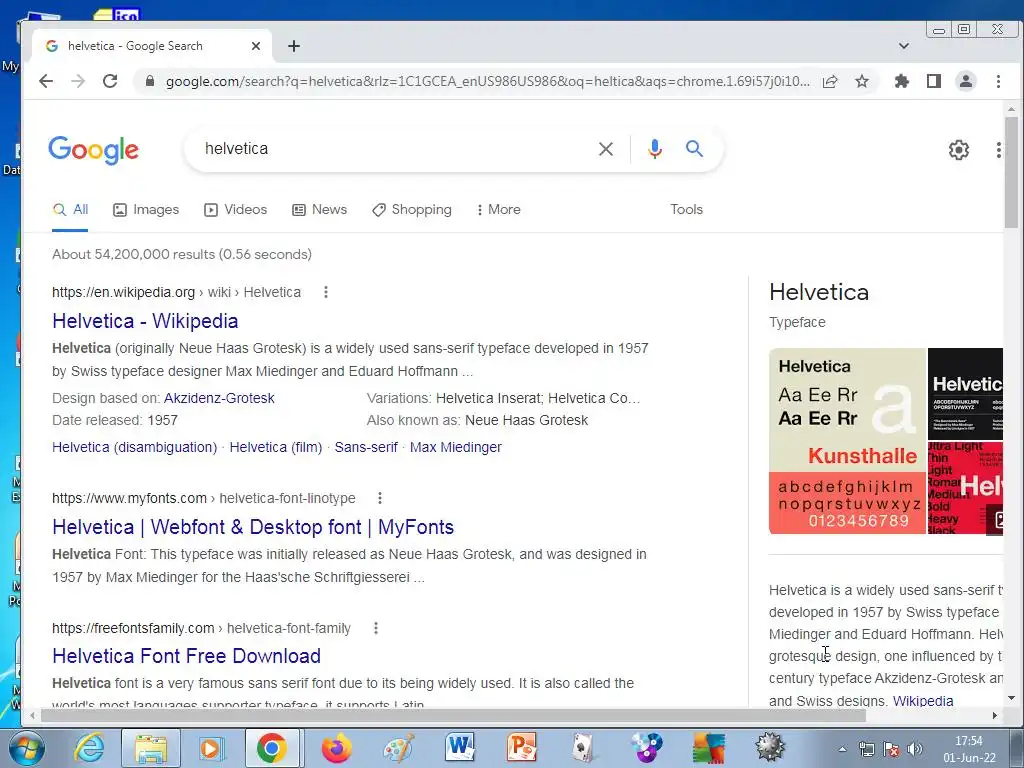The width and height of the screenshot is (1024, 768).
Task: Open the Chrome extensions puzzle icon
Action: (902, 81)
